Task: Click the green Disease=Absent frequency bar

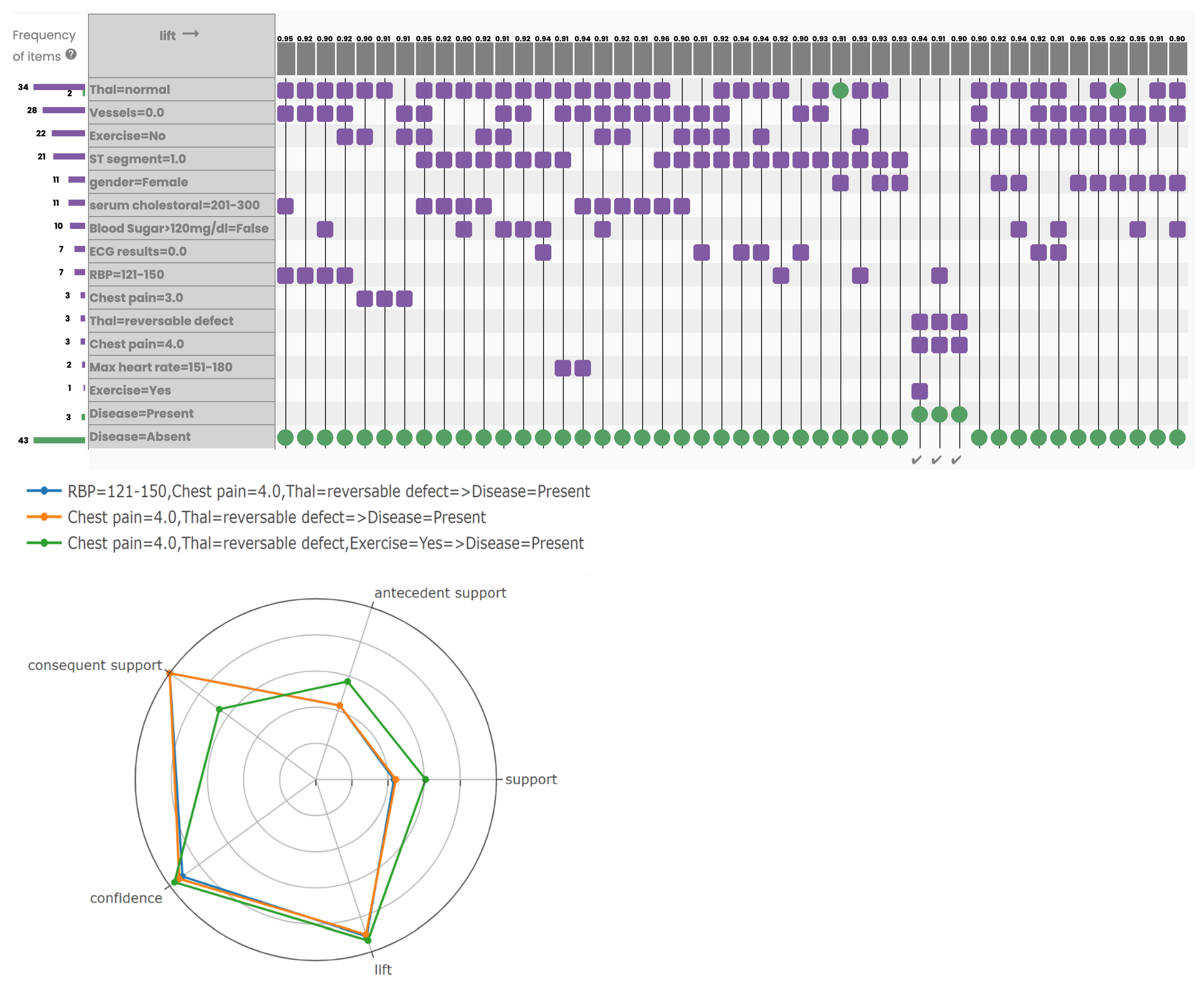Action: point(59,440)
